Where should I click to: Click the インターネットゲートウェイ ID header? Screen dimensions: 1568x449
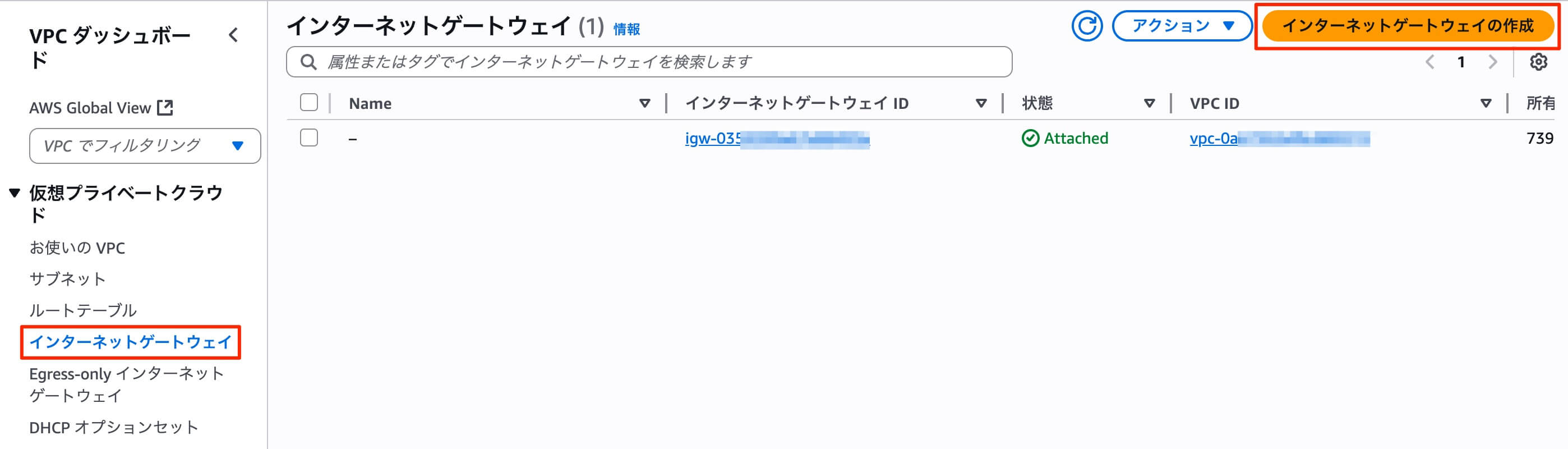797,104
